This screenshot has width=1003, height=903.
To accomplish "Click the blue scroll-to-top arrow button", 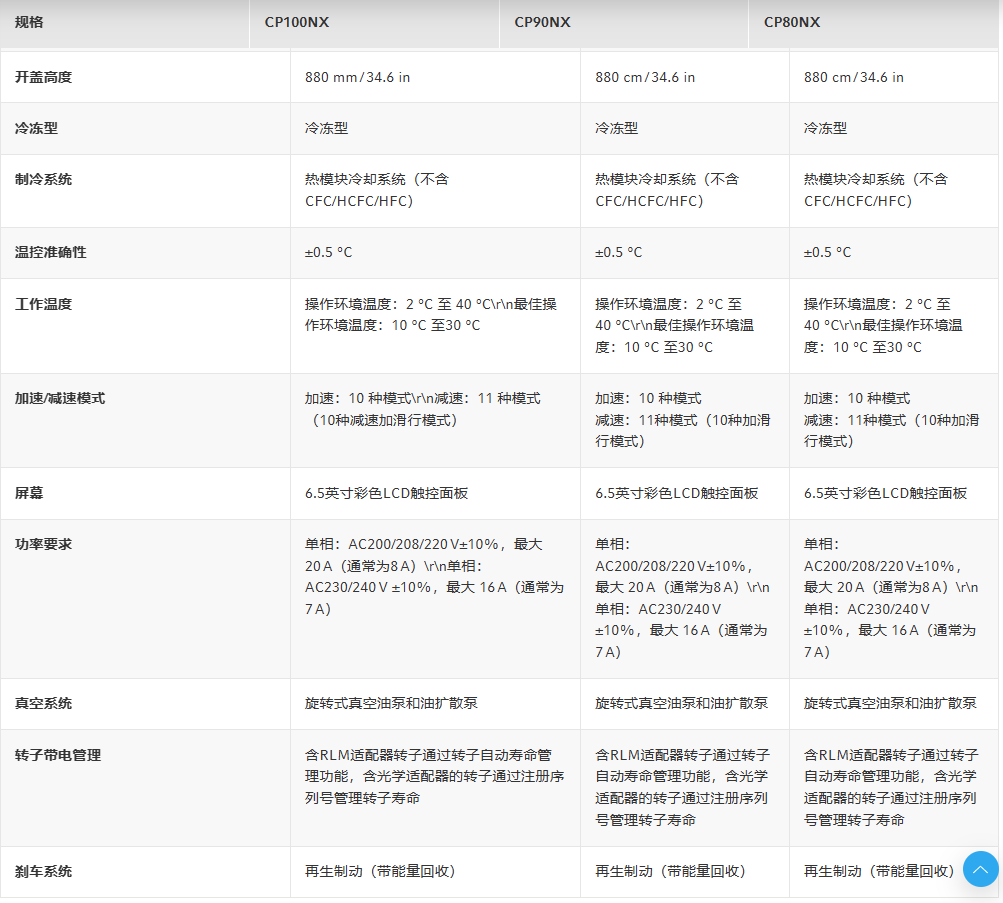I will (x=981, y=869).
